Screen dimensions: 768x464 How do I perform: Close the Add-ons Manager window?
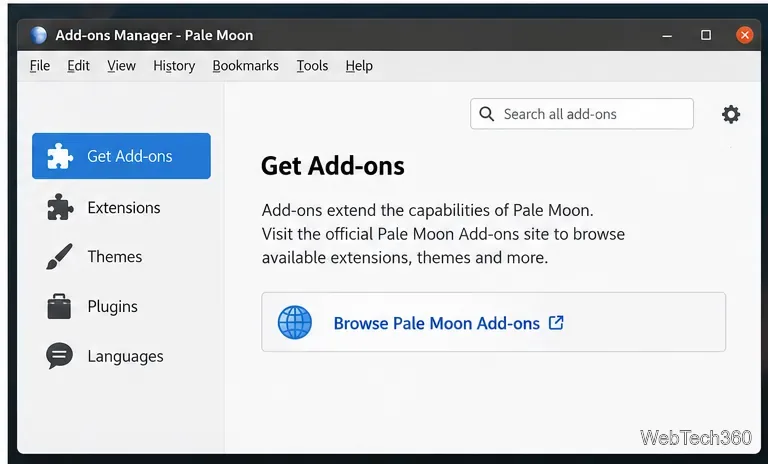pos(744,35)
